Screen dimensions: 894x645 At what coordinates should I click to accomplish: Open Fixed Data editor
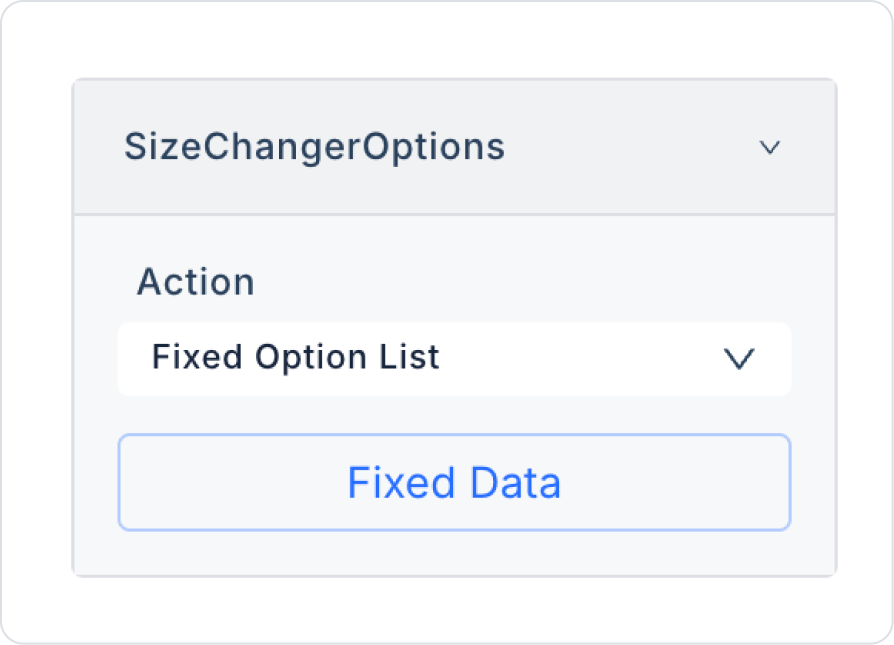454,482
